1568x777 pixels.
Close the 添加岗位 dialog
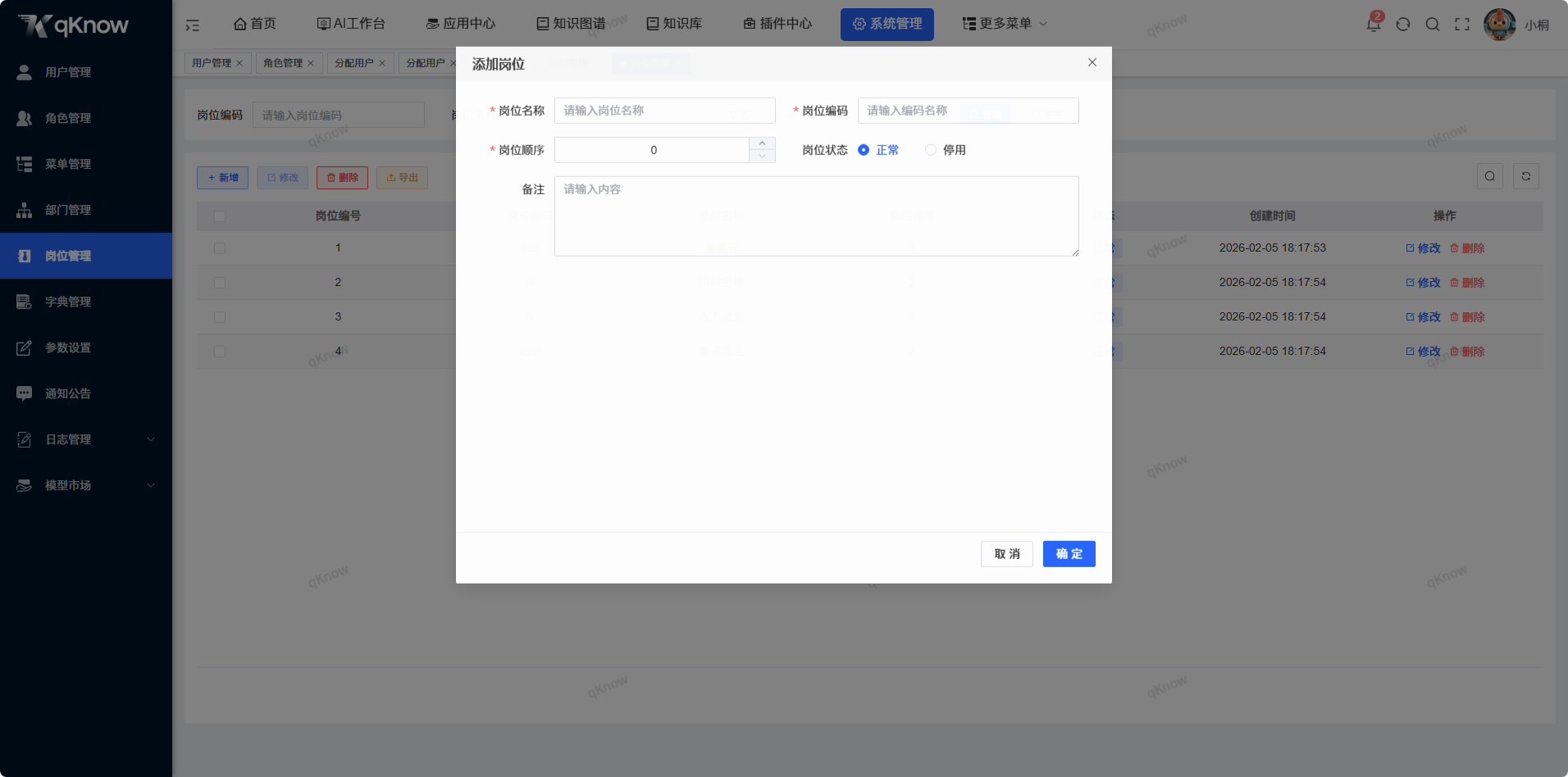click(x=1092, y=62)
